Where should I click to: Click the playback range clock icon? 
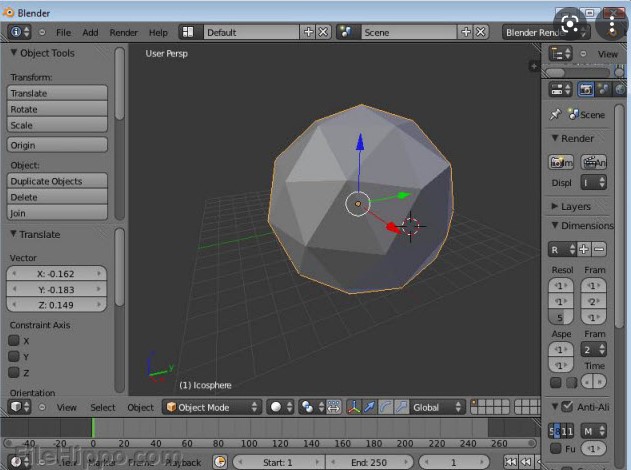(220, 462)
